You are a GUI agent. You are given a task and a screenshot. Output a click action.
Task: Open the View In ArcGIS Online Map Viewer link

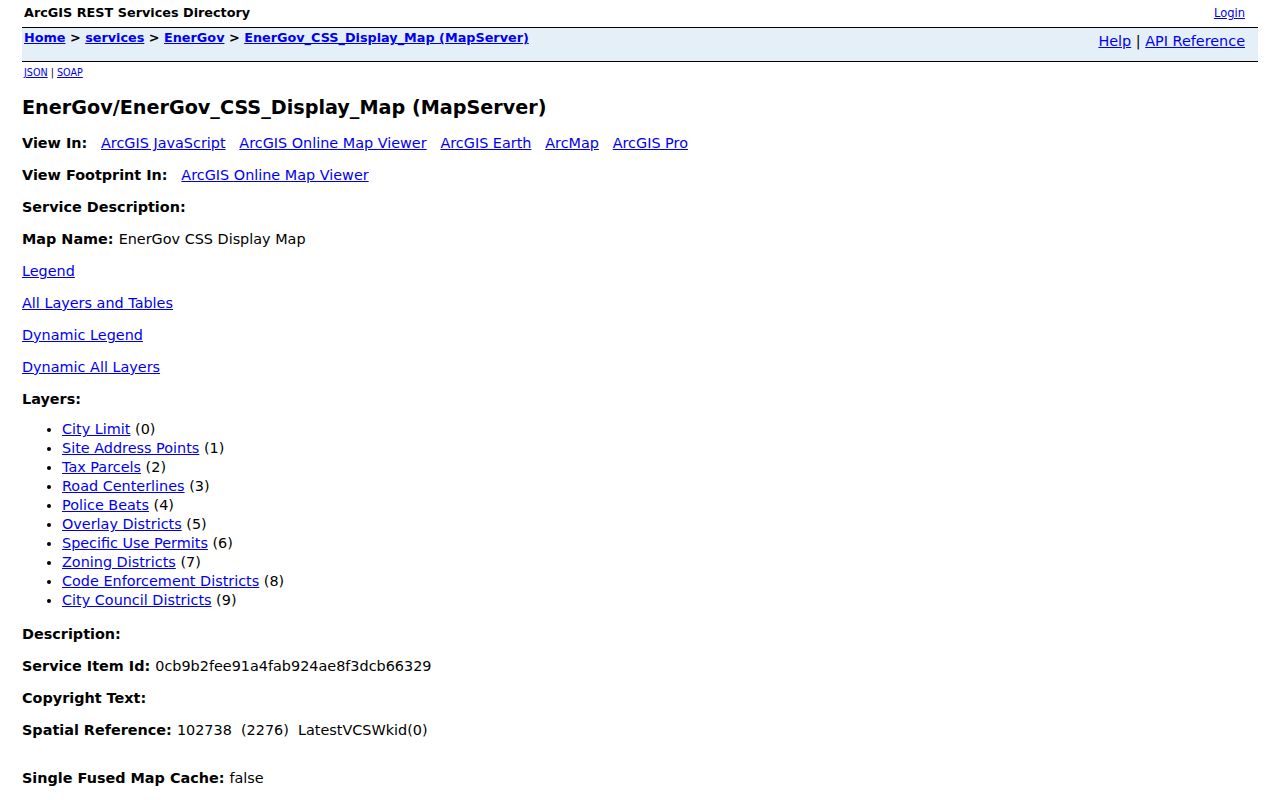click(333, 143)
